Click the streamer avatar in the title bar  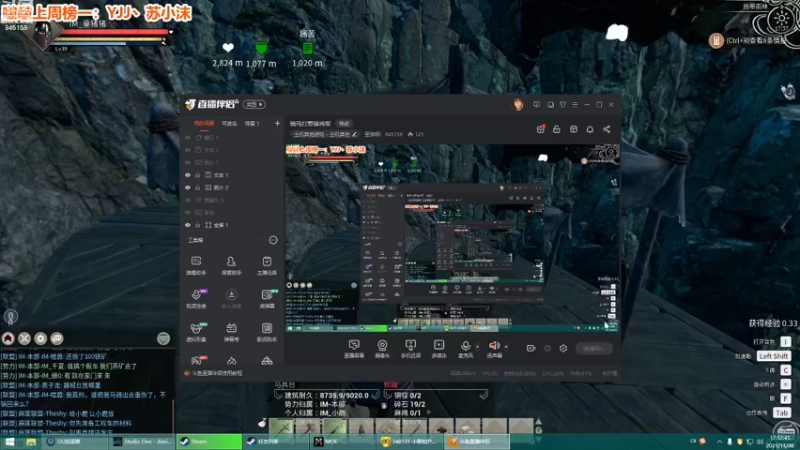point(518,105)
